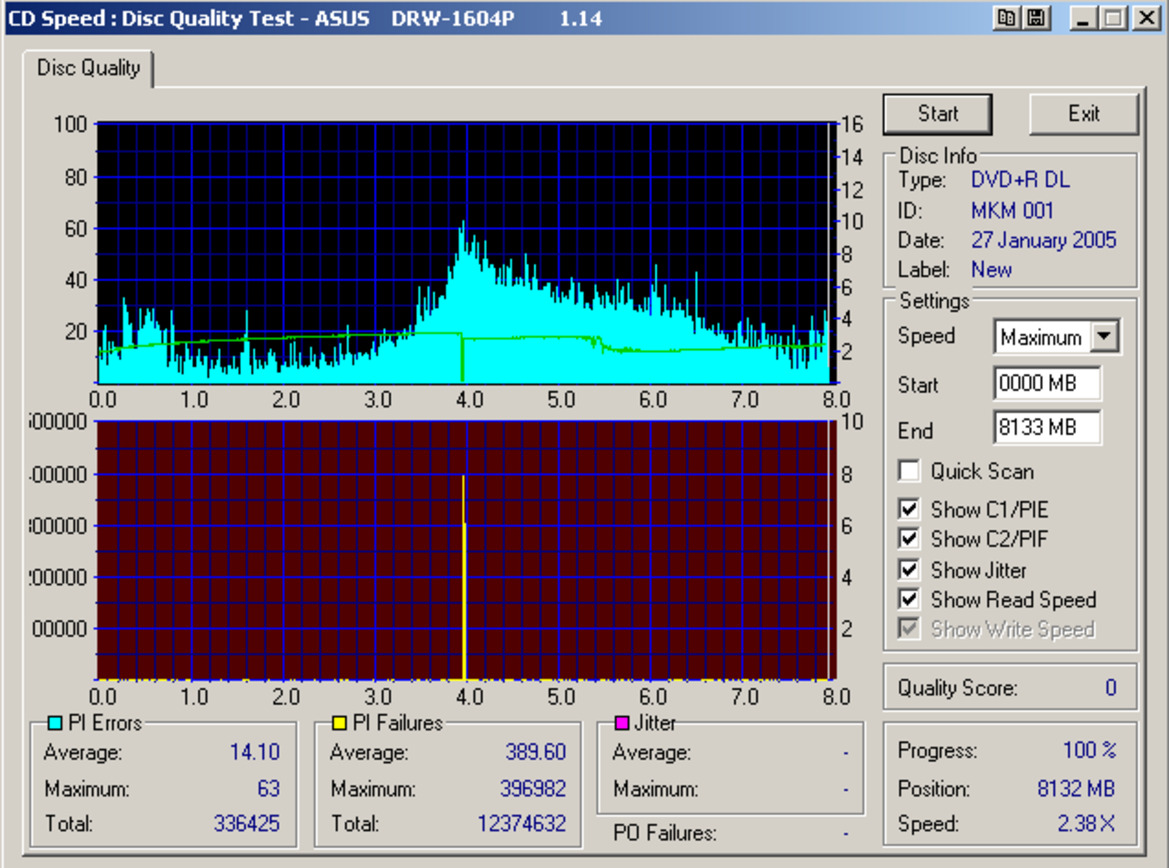Click the Exit button
This screenshot has height=868, width=1169.
pyautogui.click(x=1083, y=114)
